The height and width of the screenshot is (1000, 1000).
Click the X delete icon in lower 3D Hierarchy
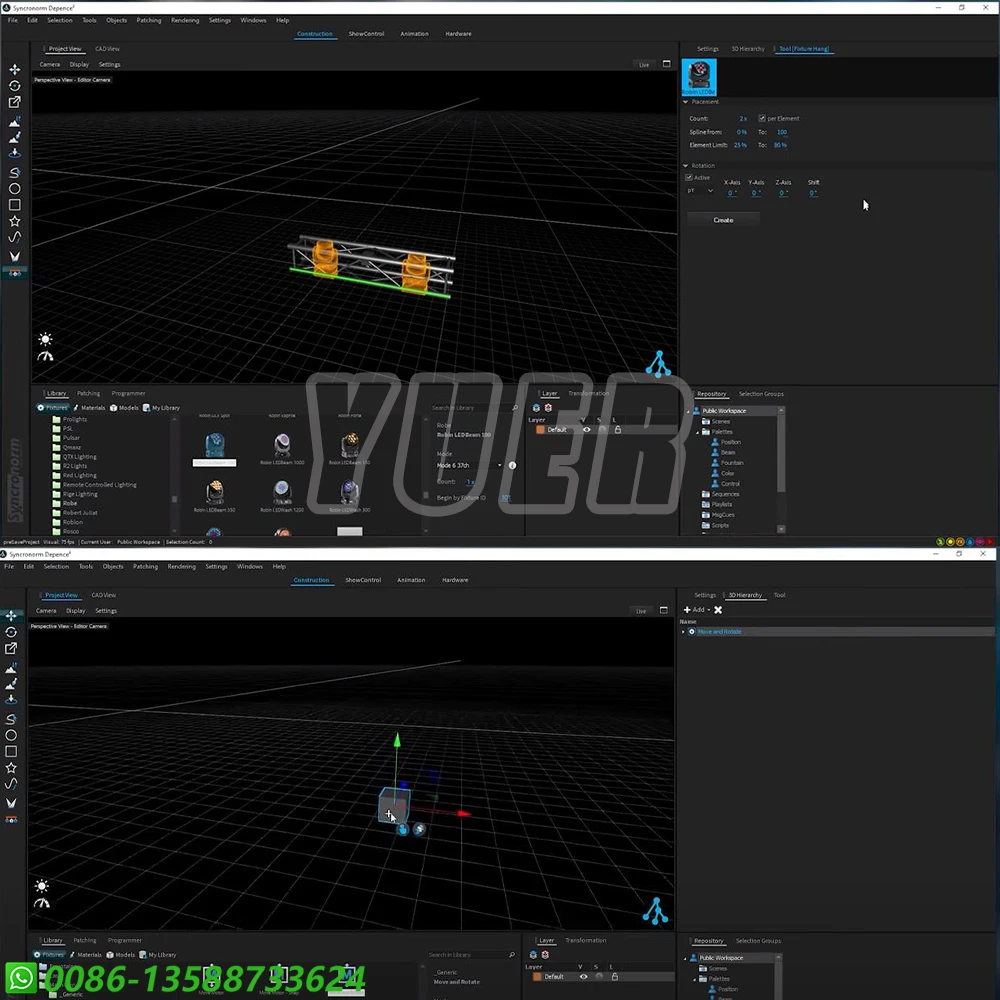(x=718, y=610)
